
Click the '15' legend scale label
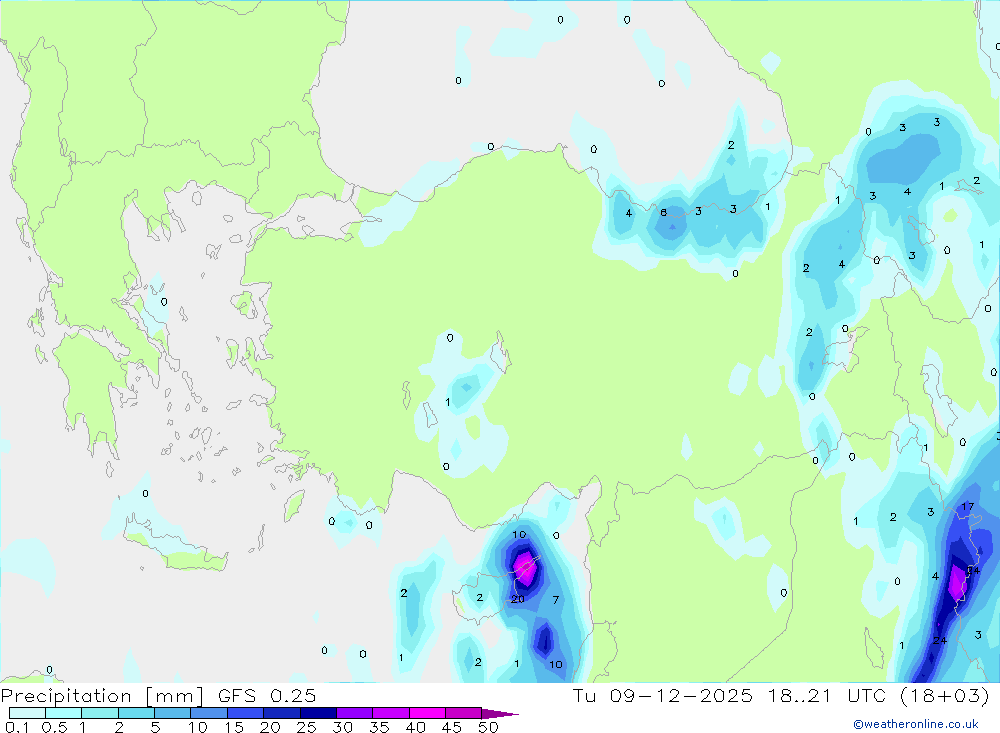pyautogui.click(x=233, y=727)
